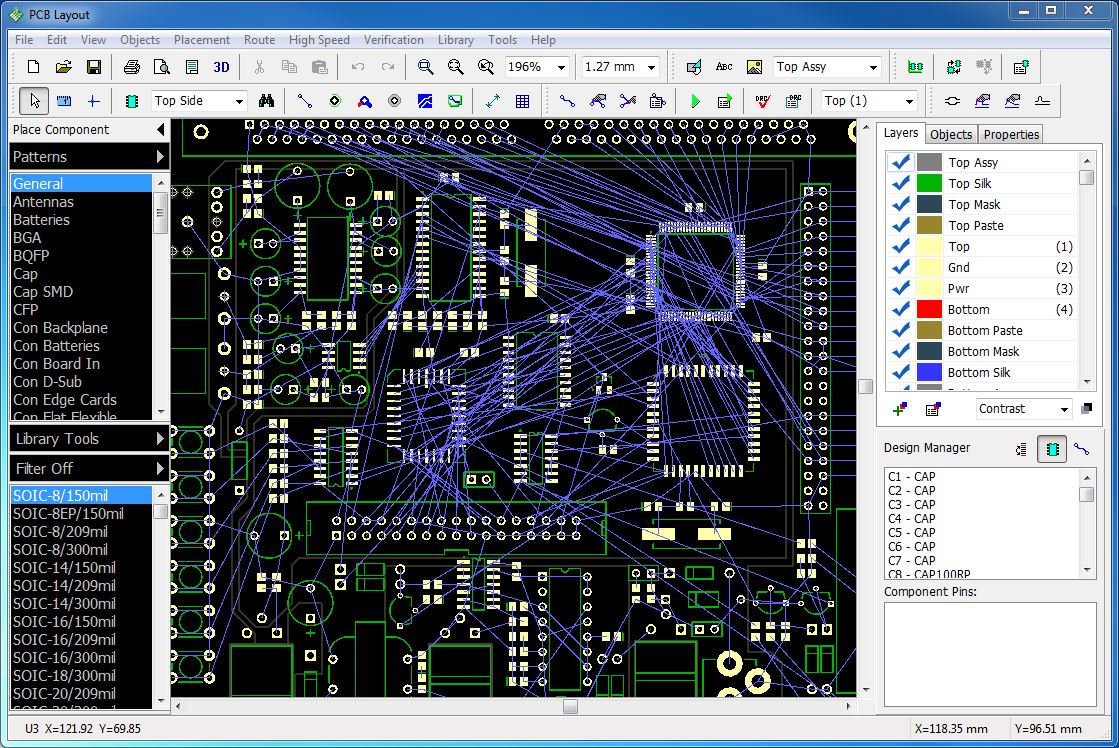Open the zoom percentage dropdown
1119x748 pixels.
point(561,67)
